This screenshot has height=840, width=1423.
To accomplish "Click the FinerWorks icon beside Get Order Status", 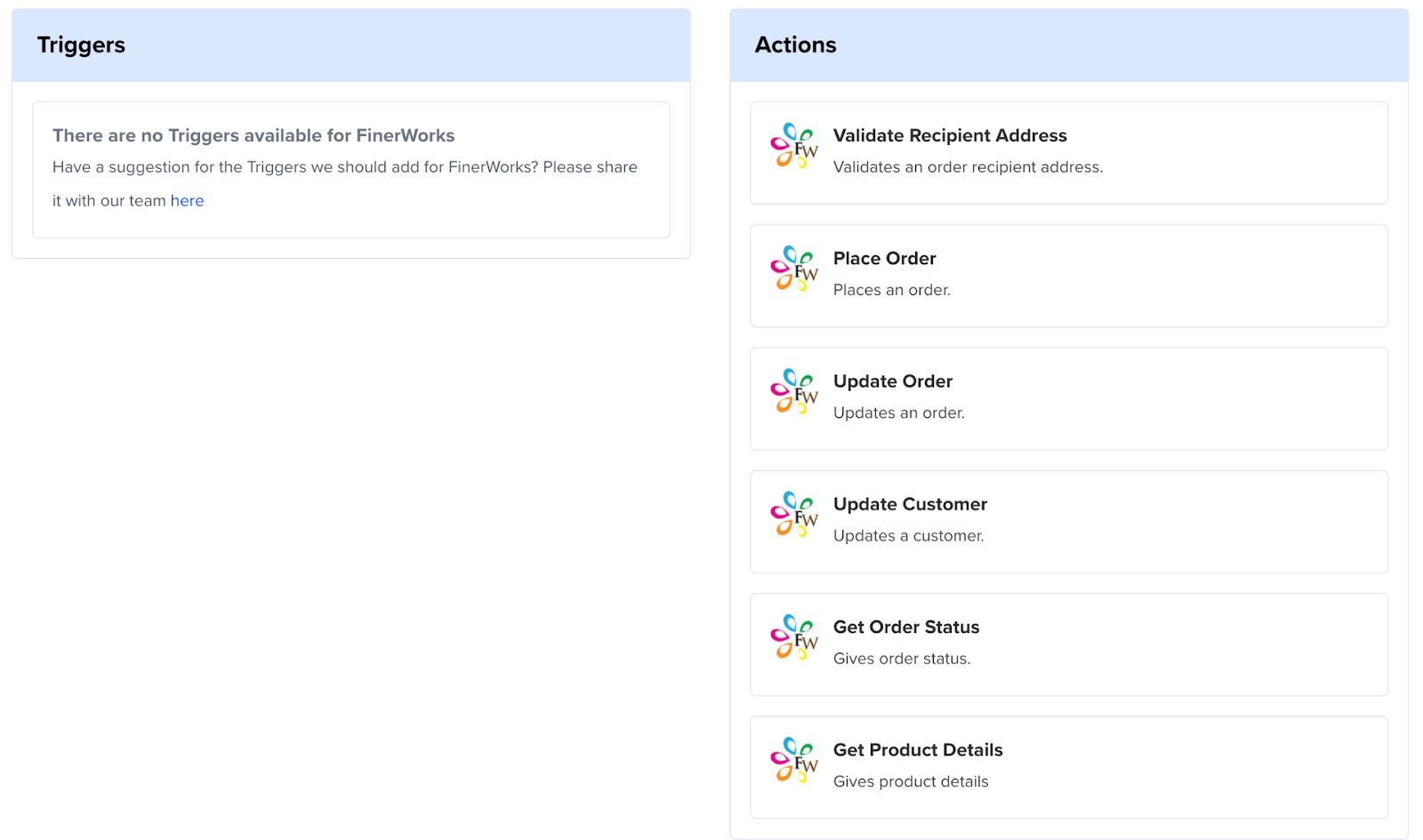I will (793, 637).
